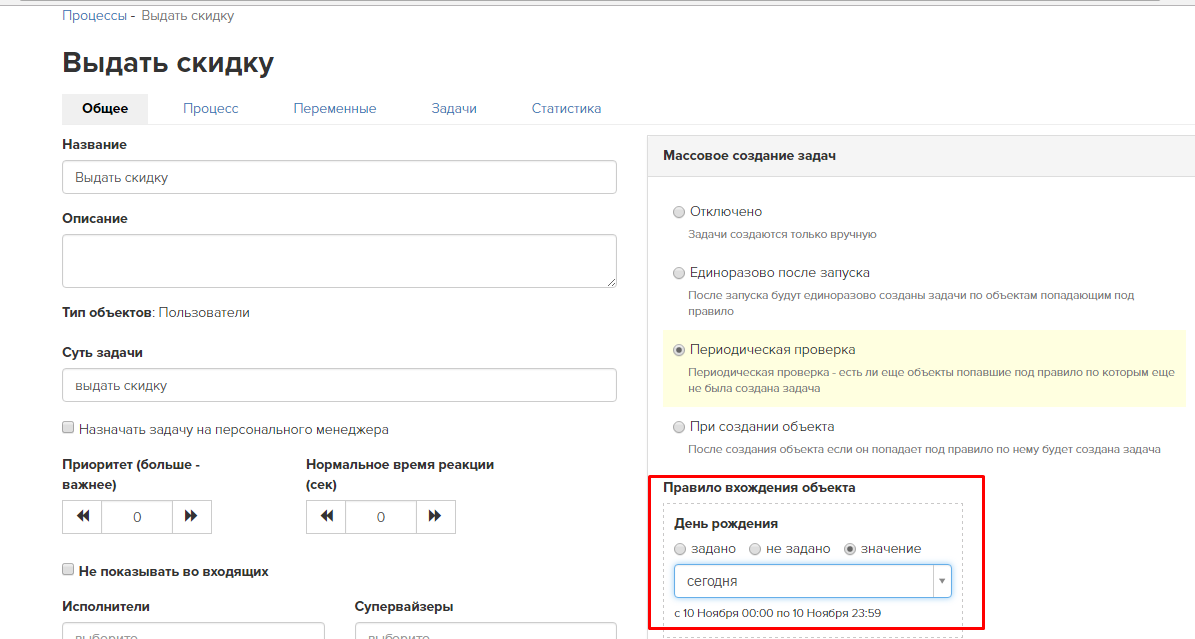Click 'Правило вхождения объекта' heading
The width and height of the screenshot is (1195, 639).
pos(759,487)
